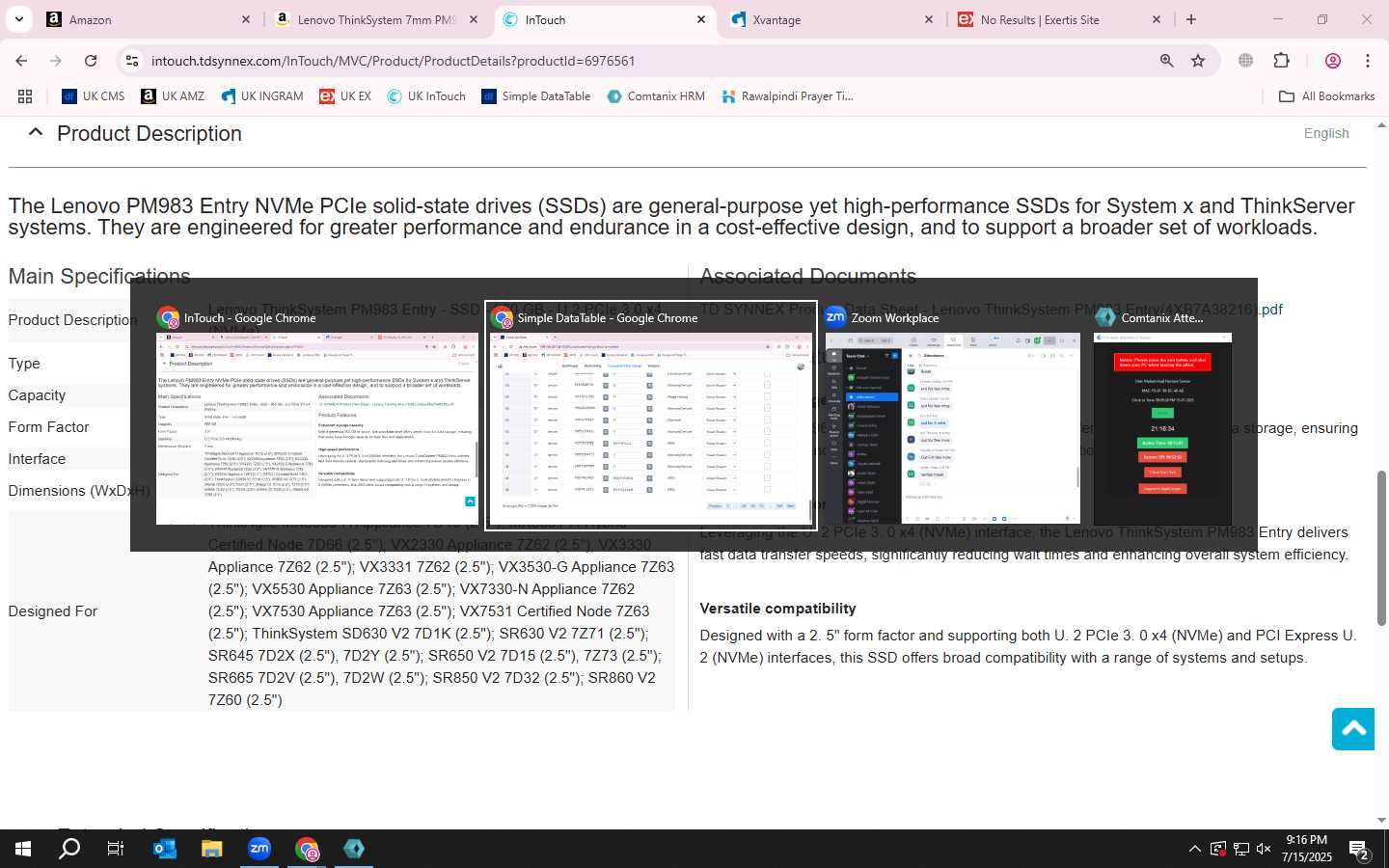
Task: Bookmark this page with star icon
Action: (x=1198, y=61)
